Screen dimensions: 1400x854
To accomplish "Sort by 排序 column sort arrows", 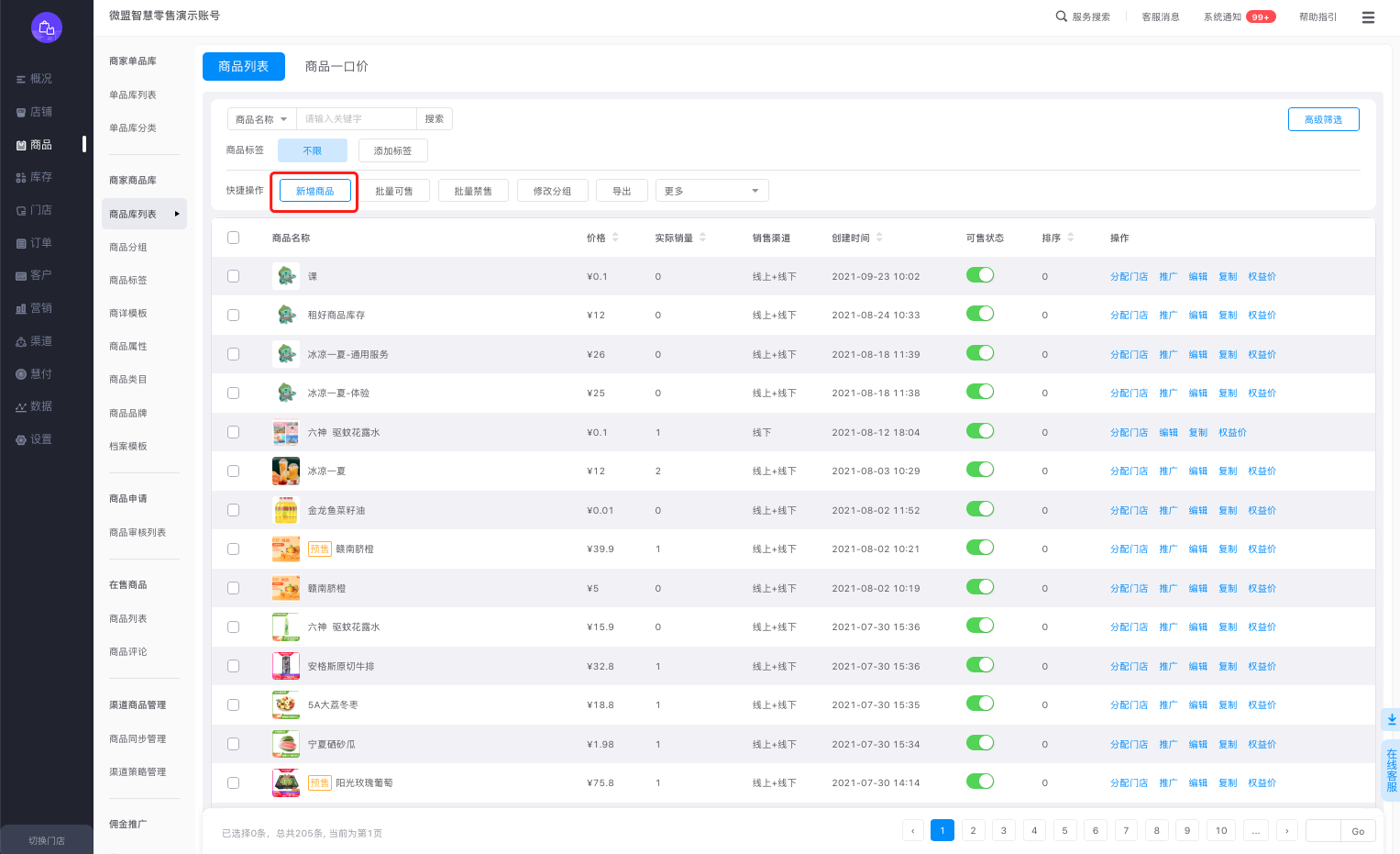I will tap(1070, 238).
